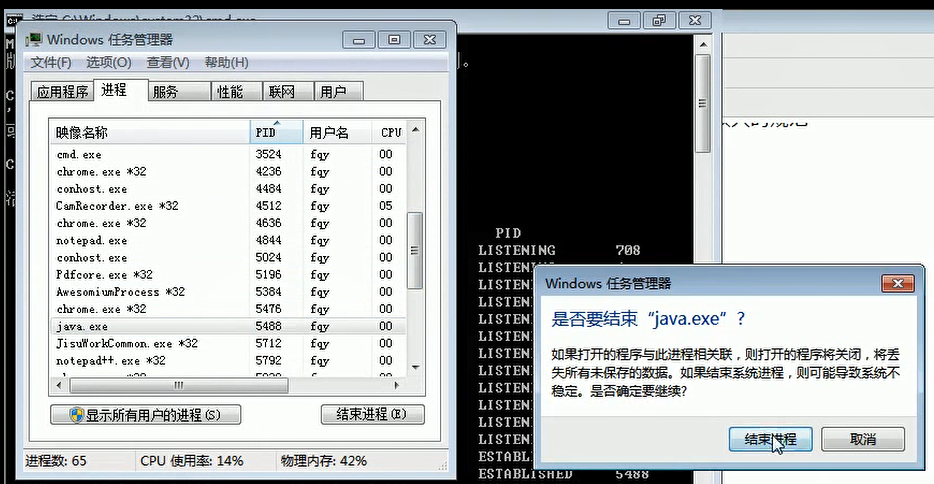Viewport: 934px width, 484px height.
Task: Sort by CPU column header
Action: (390, 132)
